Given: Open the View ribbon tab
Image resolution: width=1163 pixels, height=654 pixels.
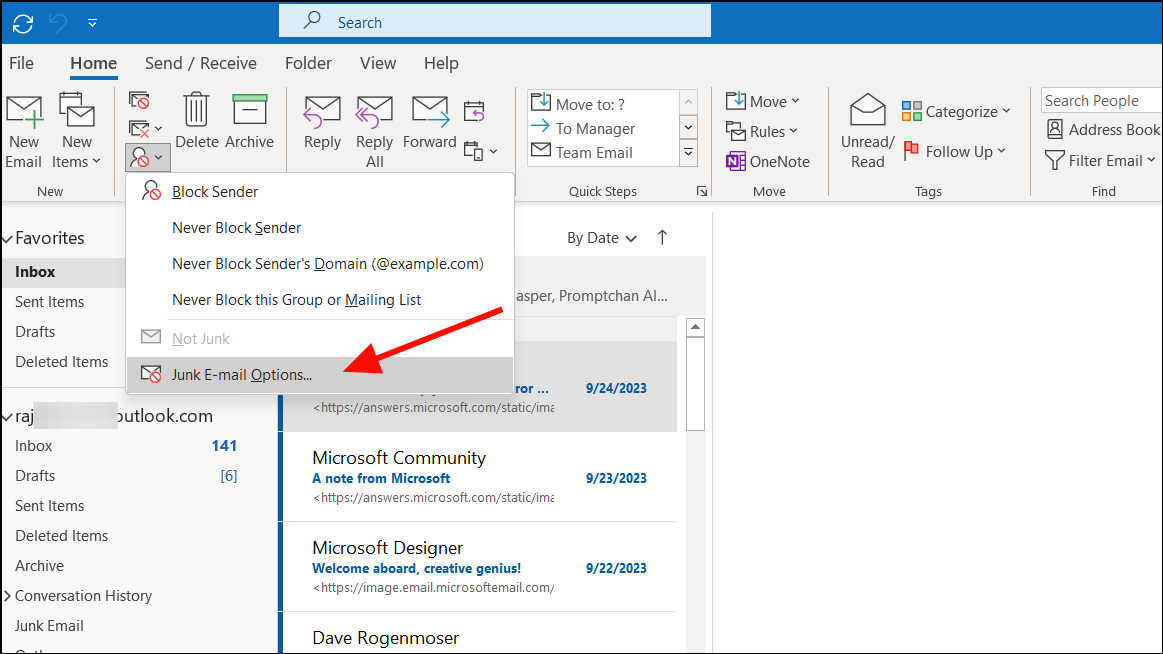Looking at the screenshot, I should 378,63.
